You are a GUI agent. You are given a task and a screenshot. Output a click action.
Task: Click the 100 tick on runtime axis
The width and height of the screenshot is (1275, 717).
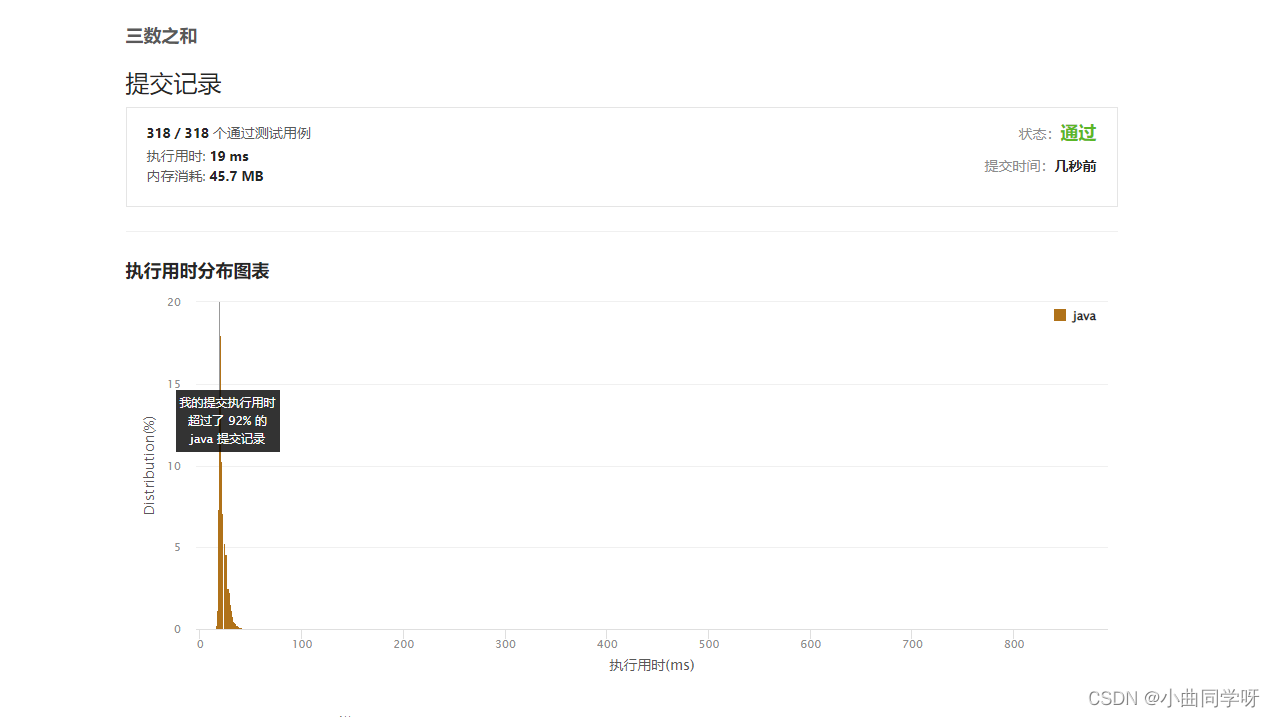[x=302, y=644]
